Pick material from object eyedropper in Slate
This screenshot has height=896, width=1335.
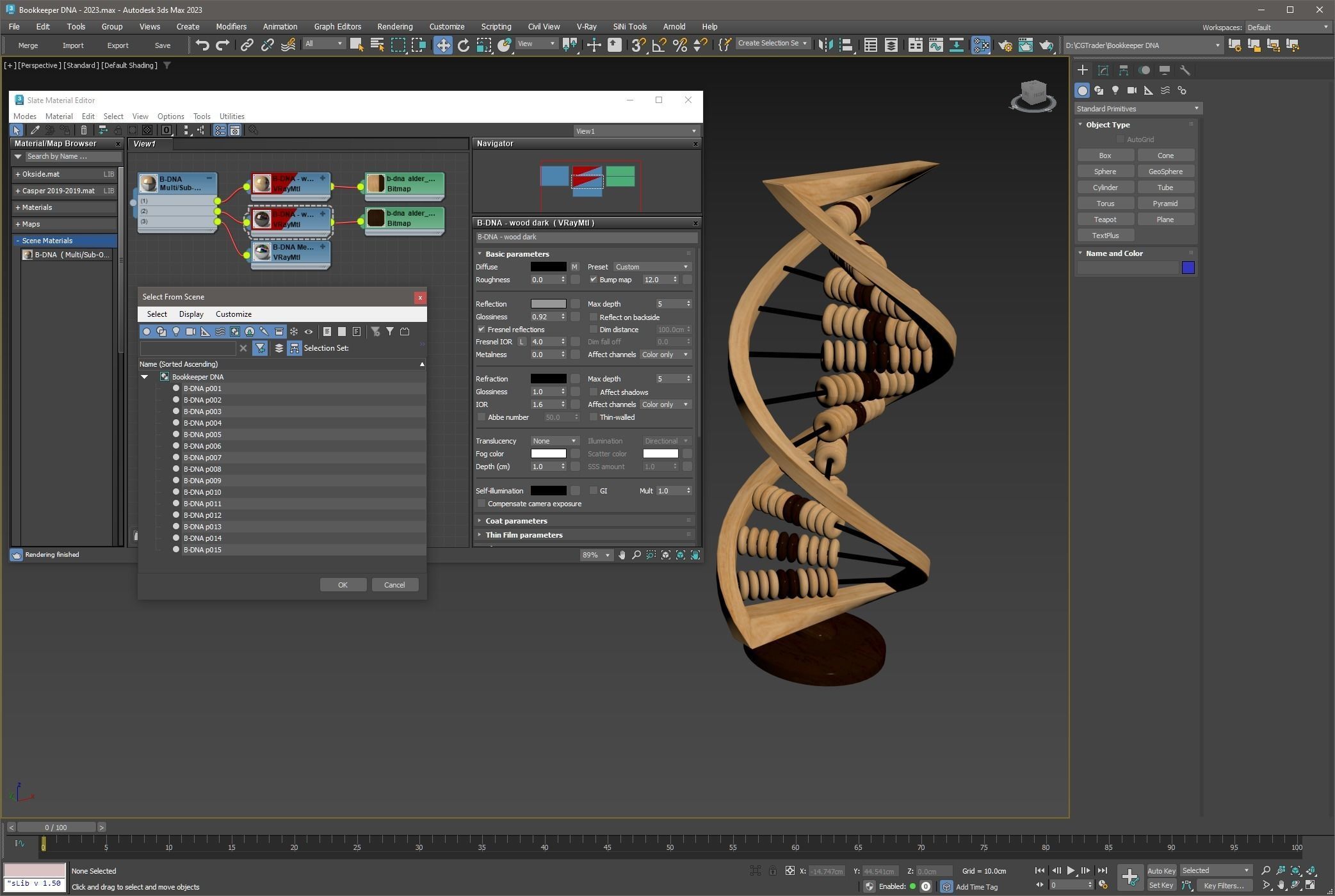[35, 131]
